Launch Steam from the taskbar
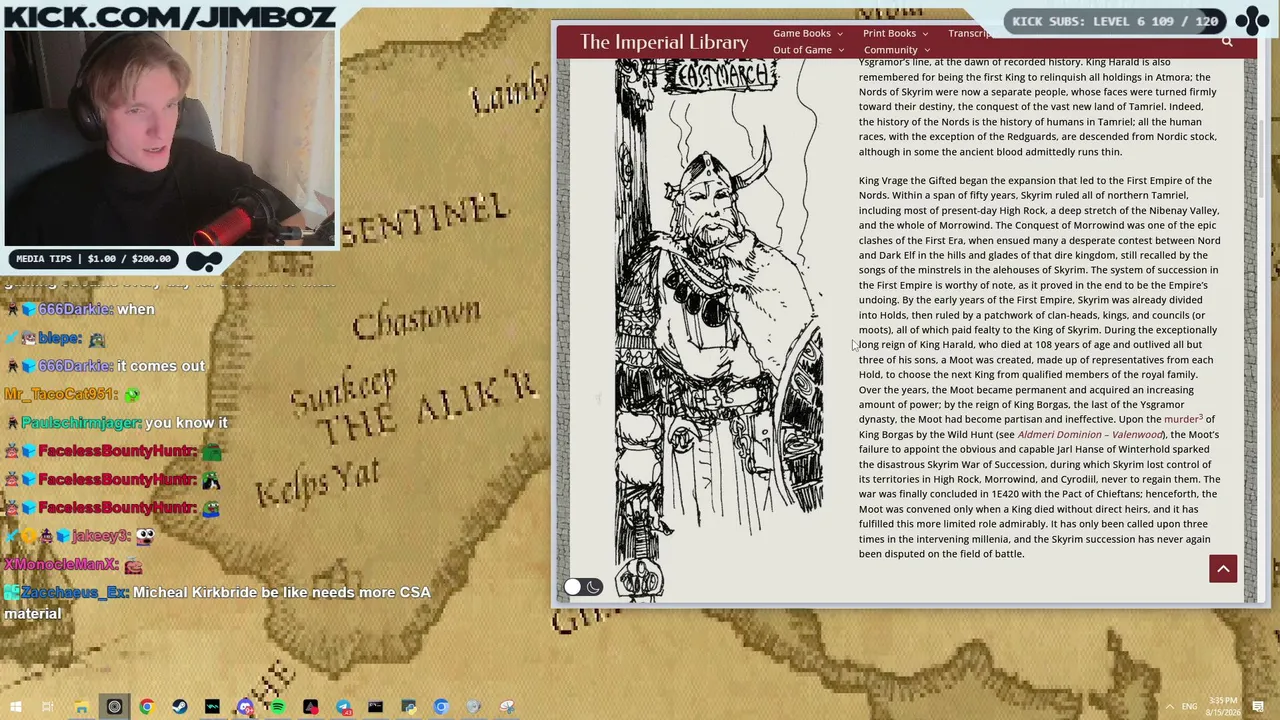 click(x=180, y=707)
